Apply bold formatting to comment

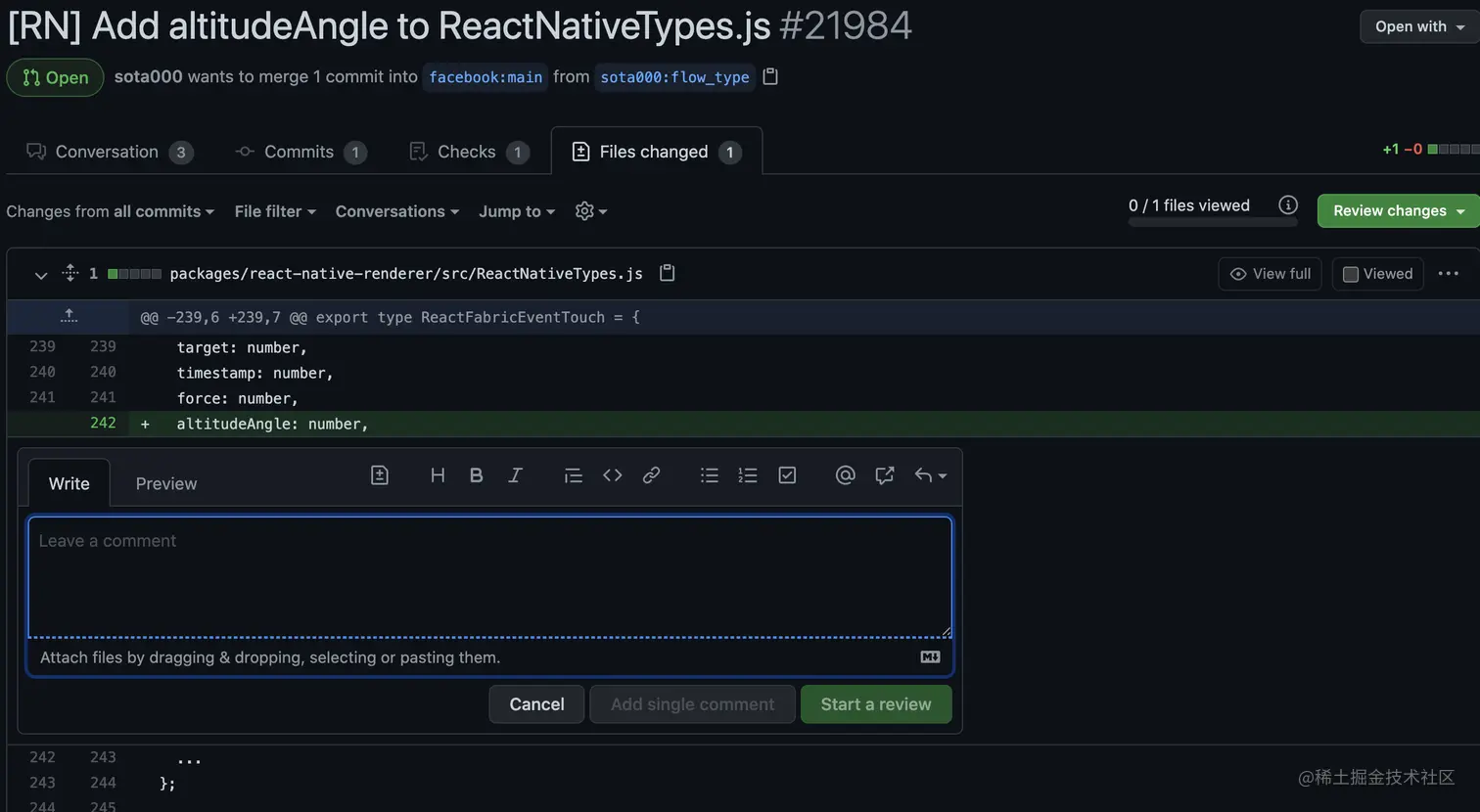click(x=477, y=475)
